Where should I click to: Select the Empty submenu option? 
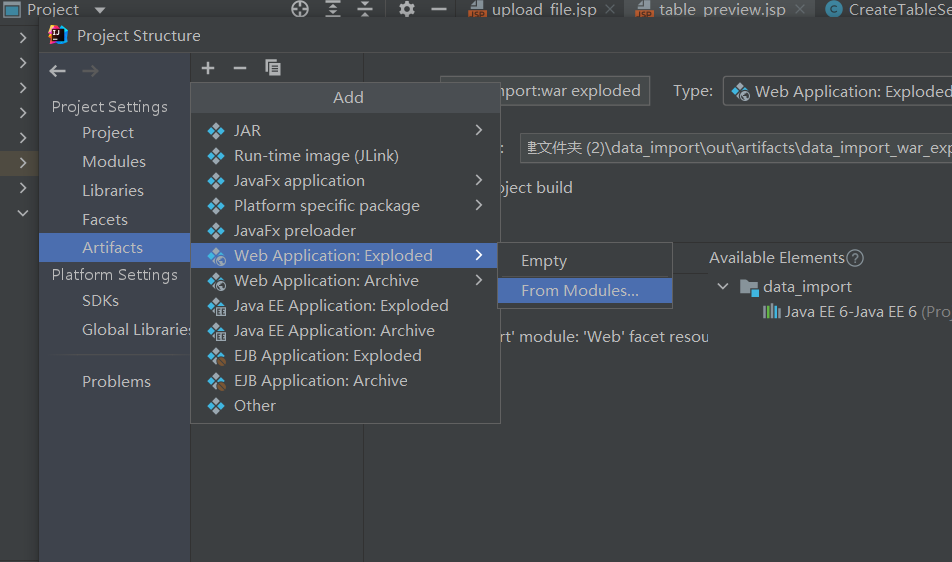coord(544,261)
